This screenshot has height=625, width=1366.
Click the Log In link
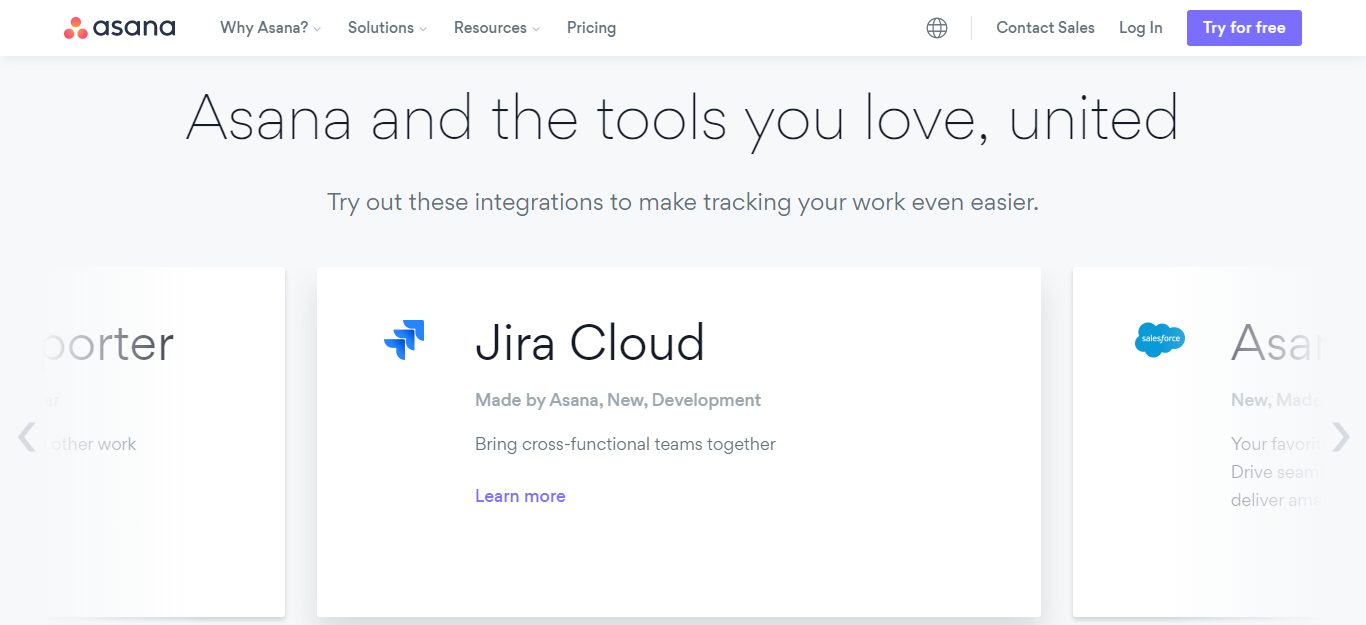click(x=1141, y=28)
